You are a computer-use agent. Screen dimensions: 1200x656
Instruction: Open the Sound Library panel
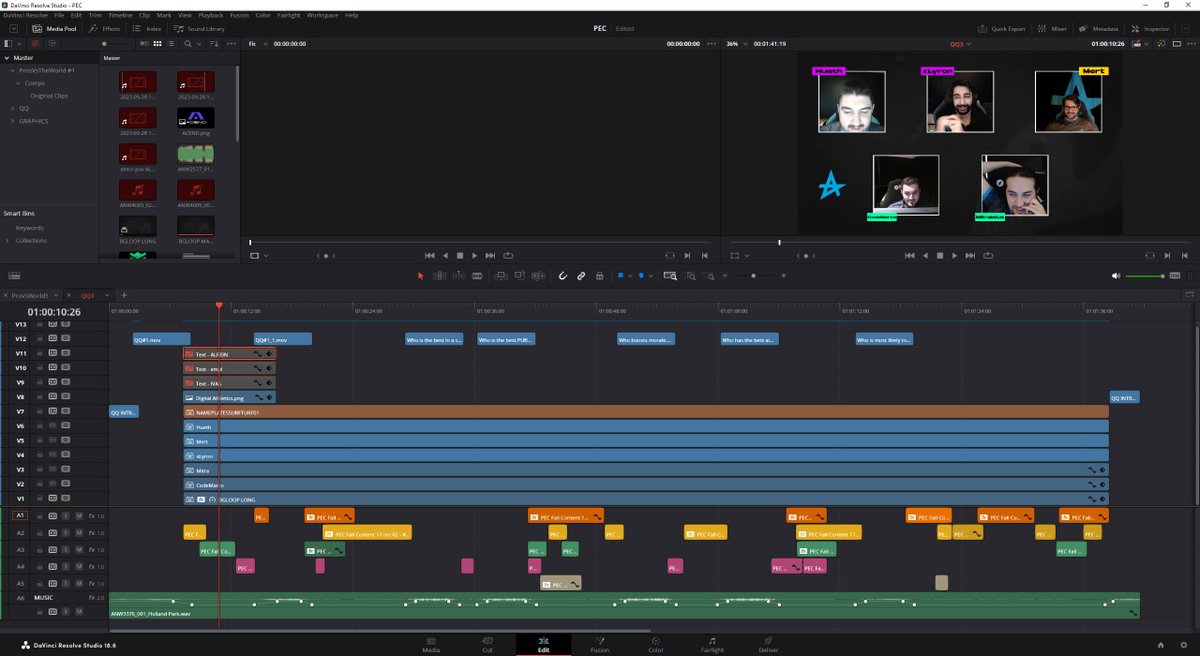pyautogui.click(x=197, y=28)
